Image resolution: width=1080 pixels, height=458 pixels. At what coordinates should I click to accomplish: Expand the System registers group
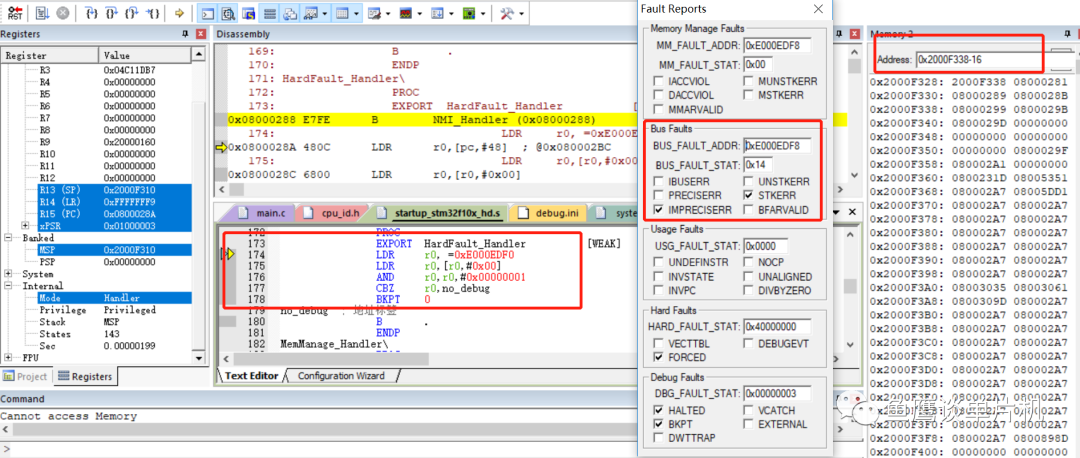[x=8, y=273]
